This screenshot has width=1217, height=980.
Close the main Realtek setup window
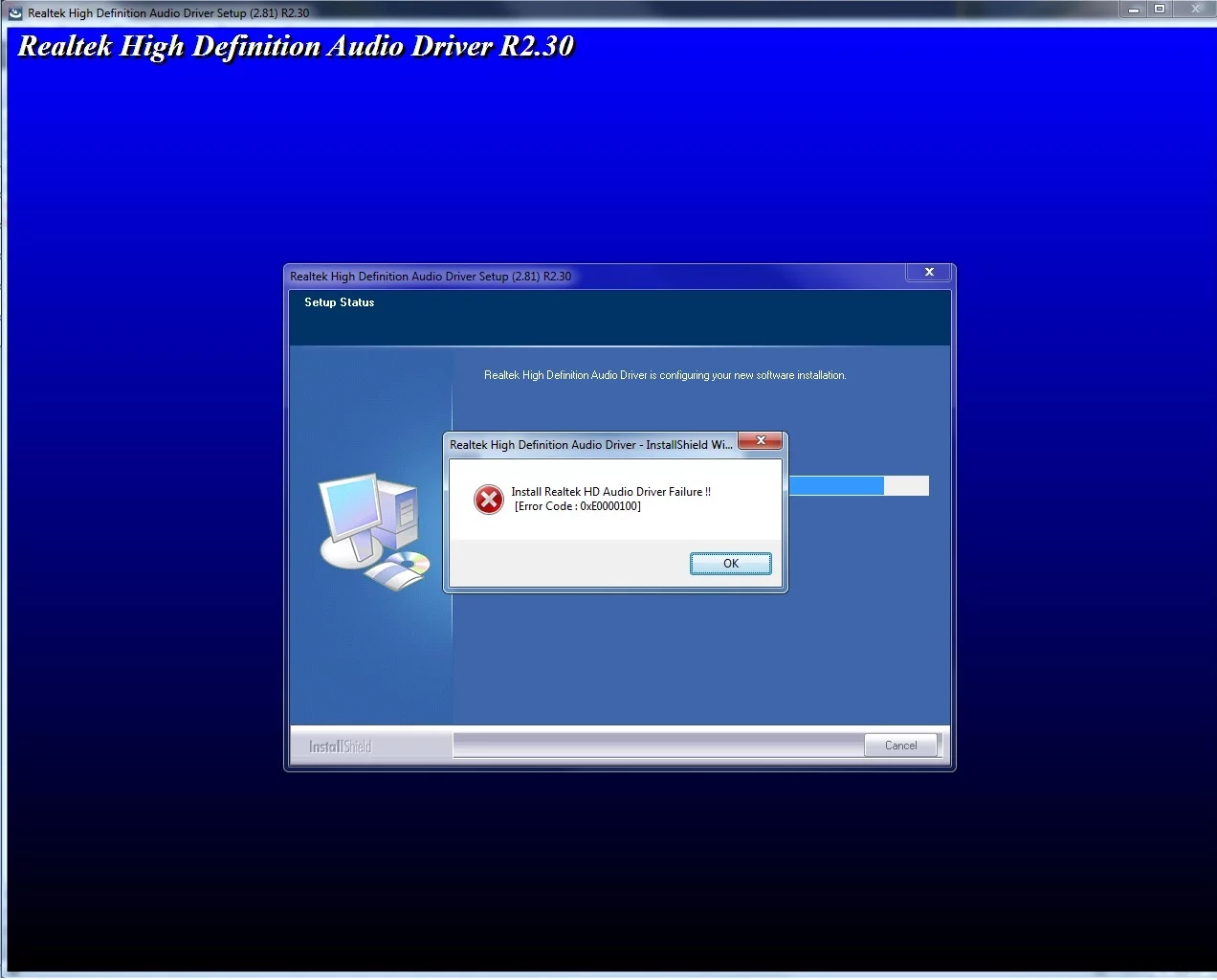pyautogui.click(x=1195, y=10)
